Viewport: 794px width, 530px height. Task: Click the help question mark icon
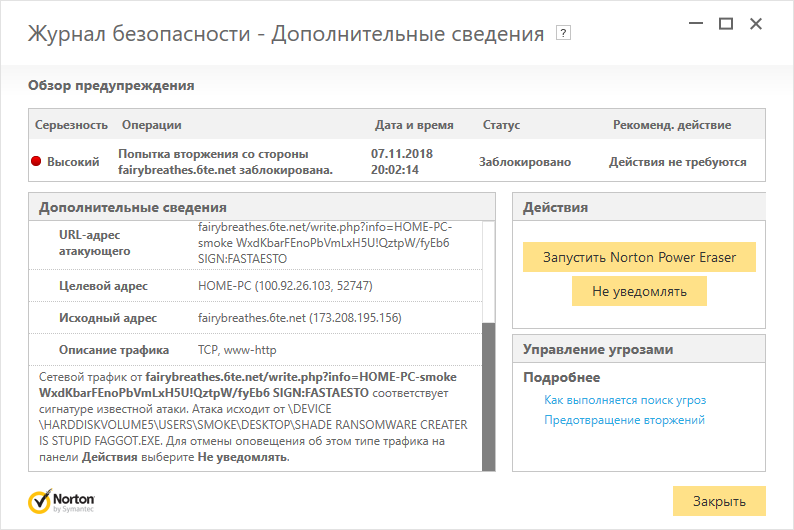(x=563, y=33)
